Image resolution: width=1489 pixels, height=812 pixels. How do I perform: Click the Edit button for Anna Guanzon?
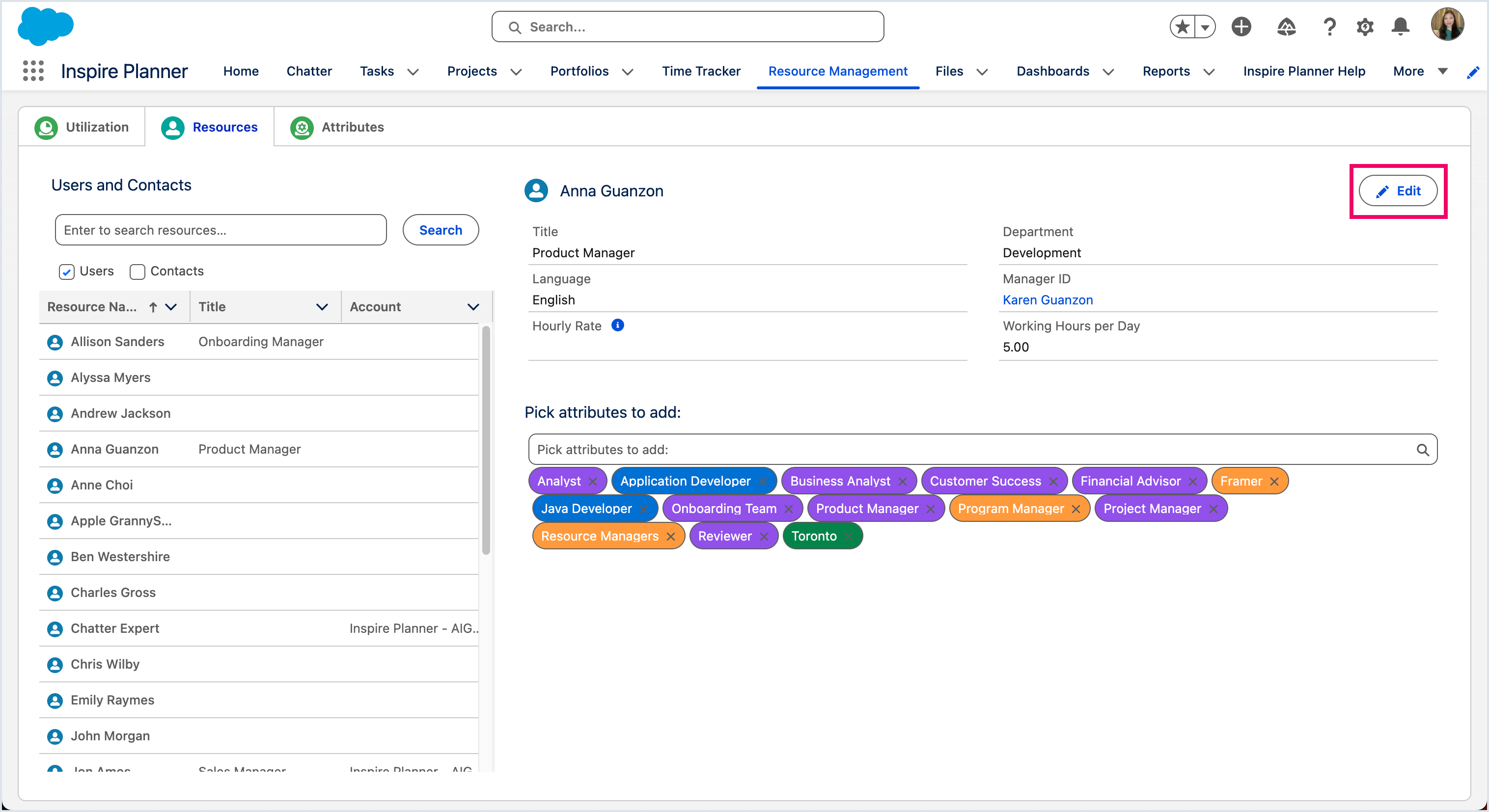click(x=1397, y=190)
